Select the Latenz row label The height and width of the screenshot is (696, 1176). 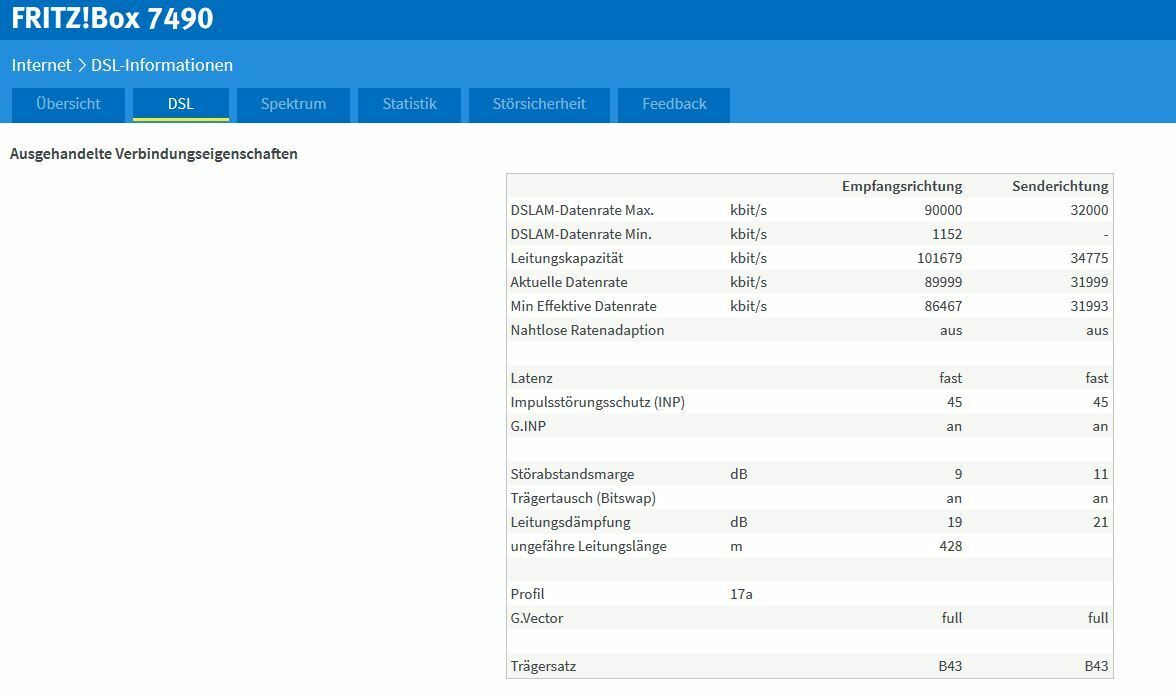coord(532,378)
